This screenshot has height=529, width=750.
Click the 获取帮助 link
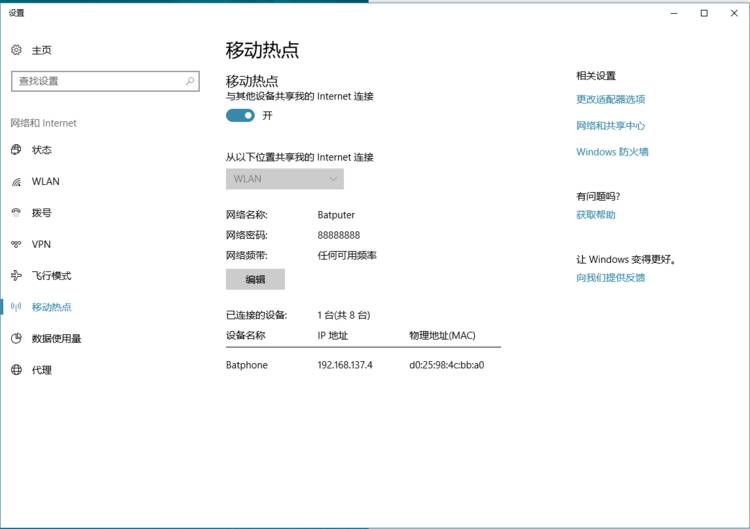click(596, 215)
